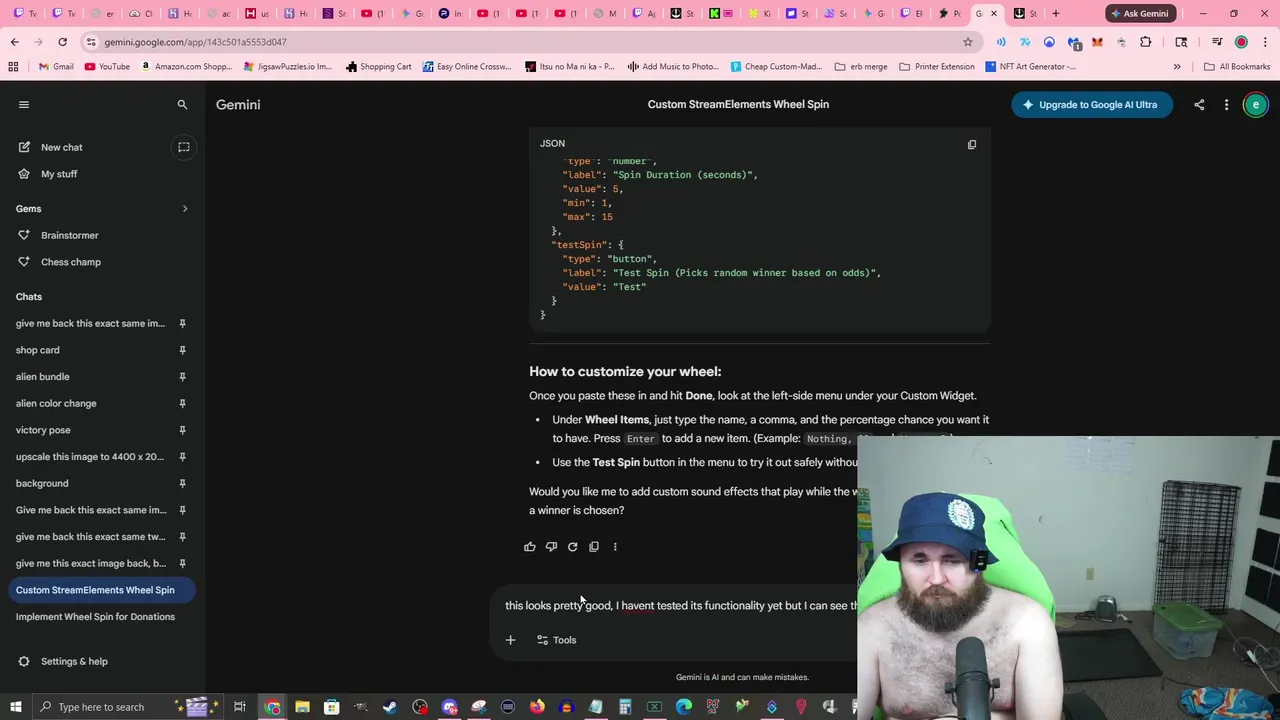Open the Tools menu in prompt box

(557, 640)
